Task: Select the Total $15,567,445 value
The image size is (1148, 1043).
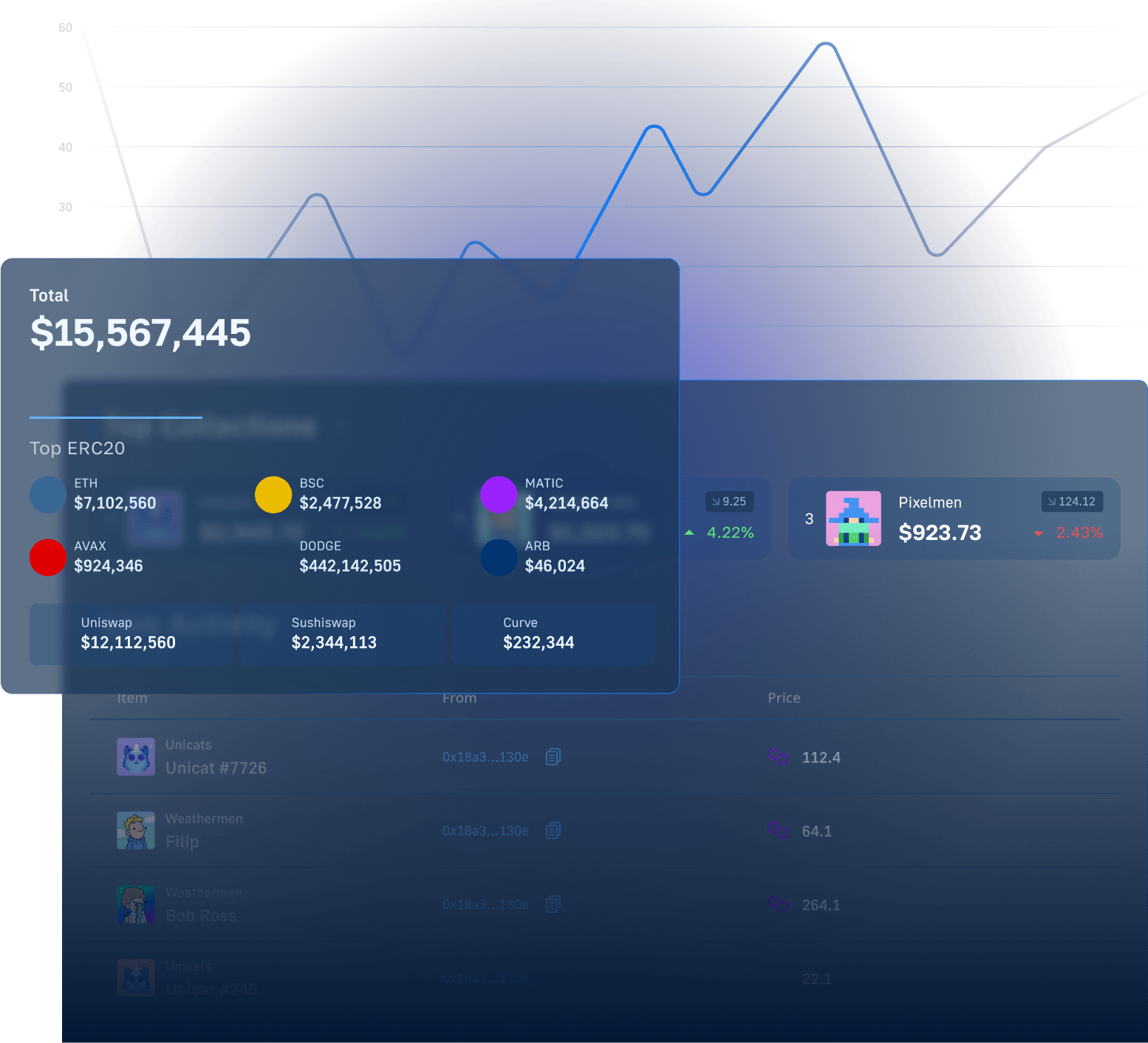Action: (x=140, y=332)
